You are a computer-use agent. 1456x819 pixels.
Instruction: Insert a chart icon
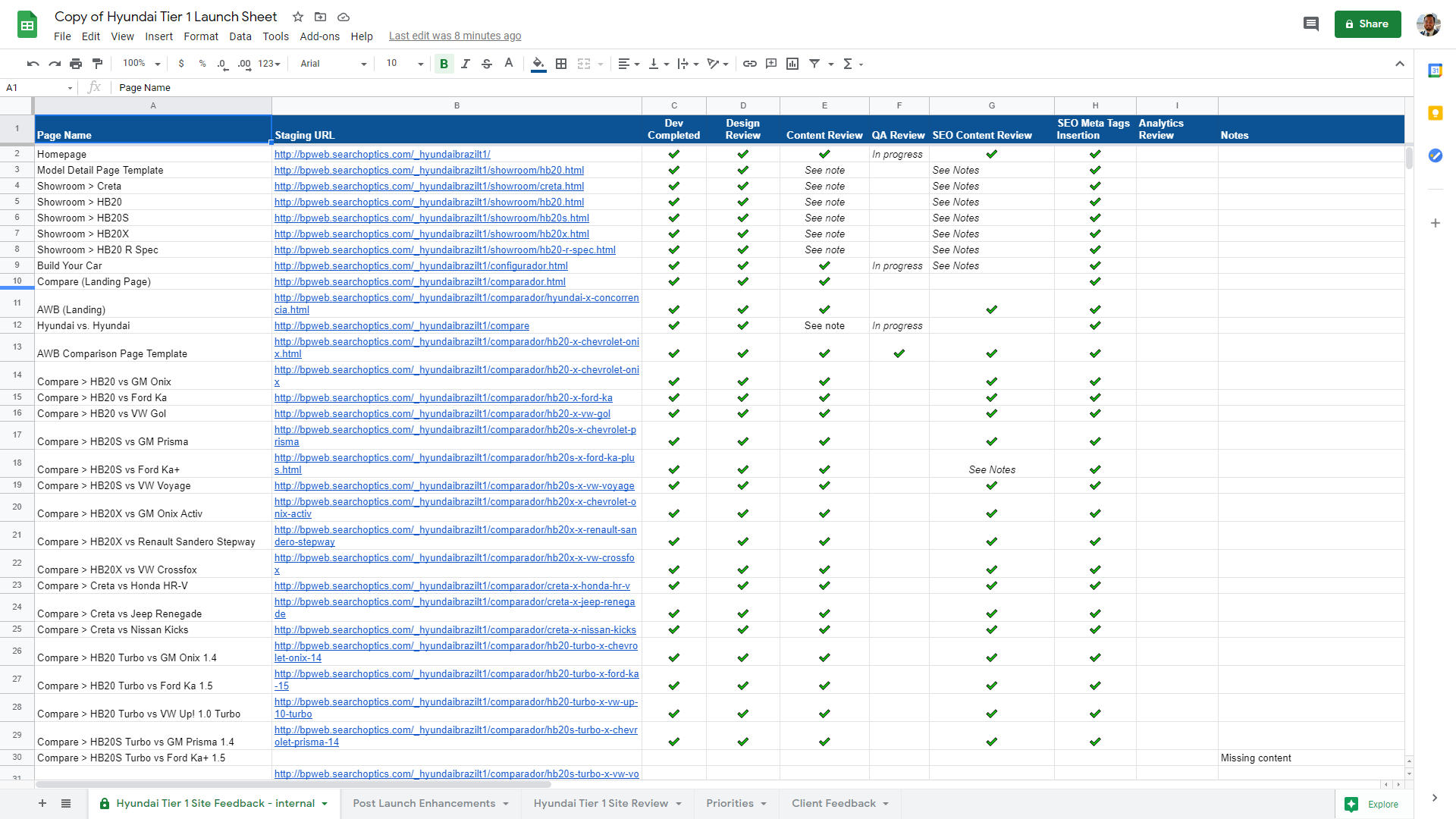point(792,64)
